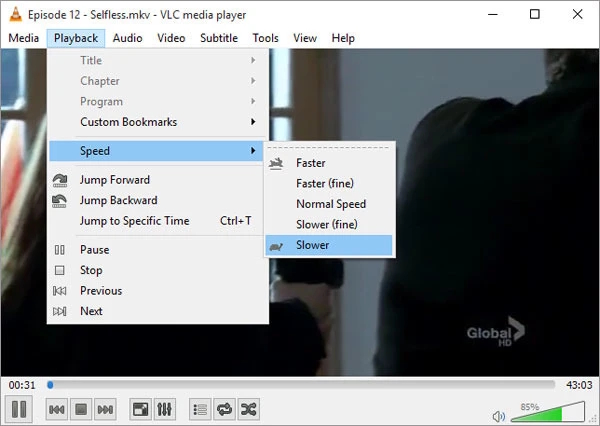Choose Previous in the Playback menu
600x426 pixels.
tap(158, 291)
